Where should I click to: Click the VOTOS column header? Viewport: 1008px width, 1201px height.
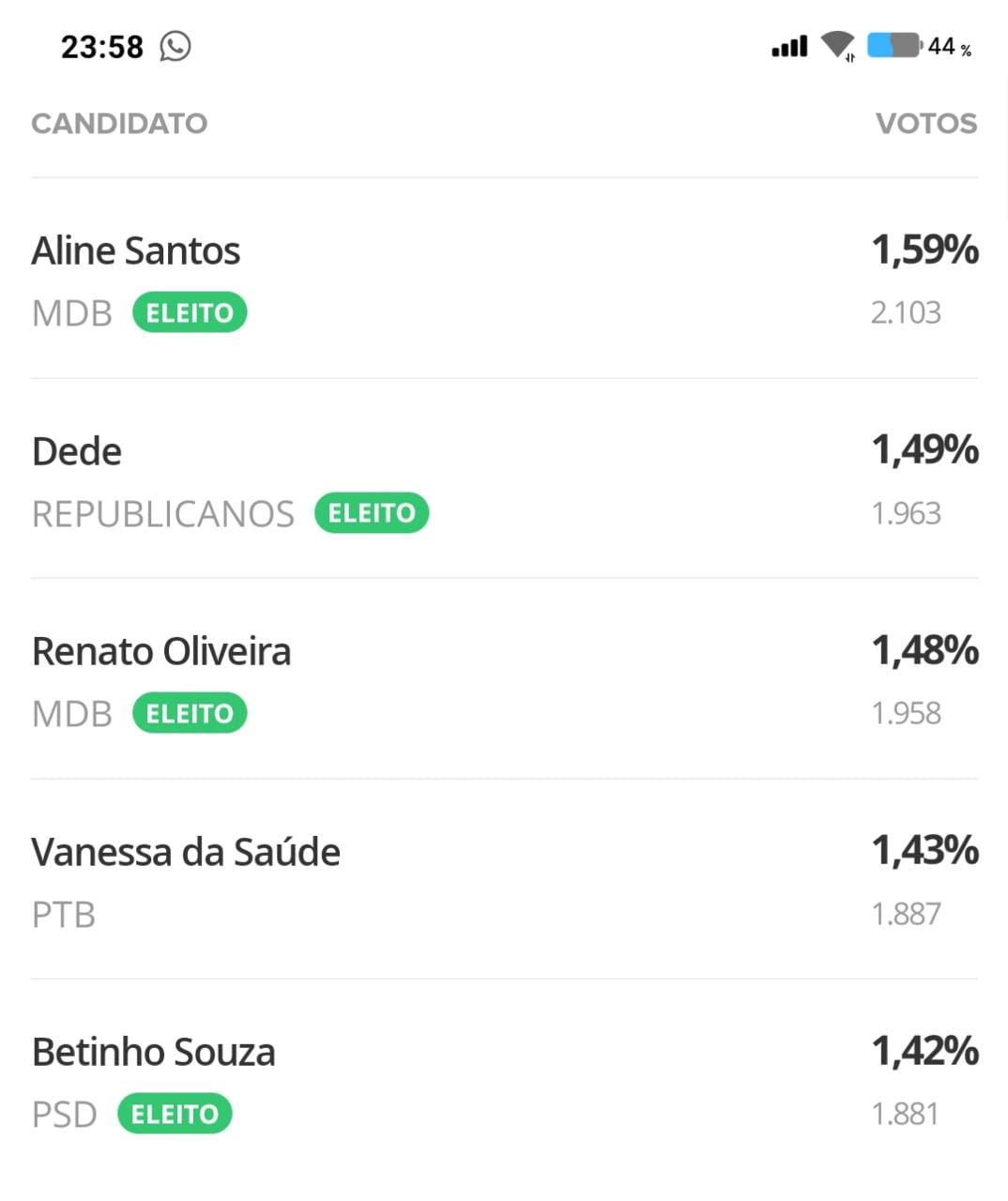926,123
